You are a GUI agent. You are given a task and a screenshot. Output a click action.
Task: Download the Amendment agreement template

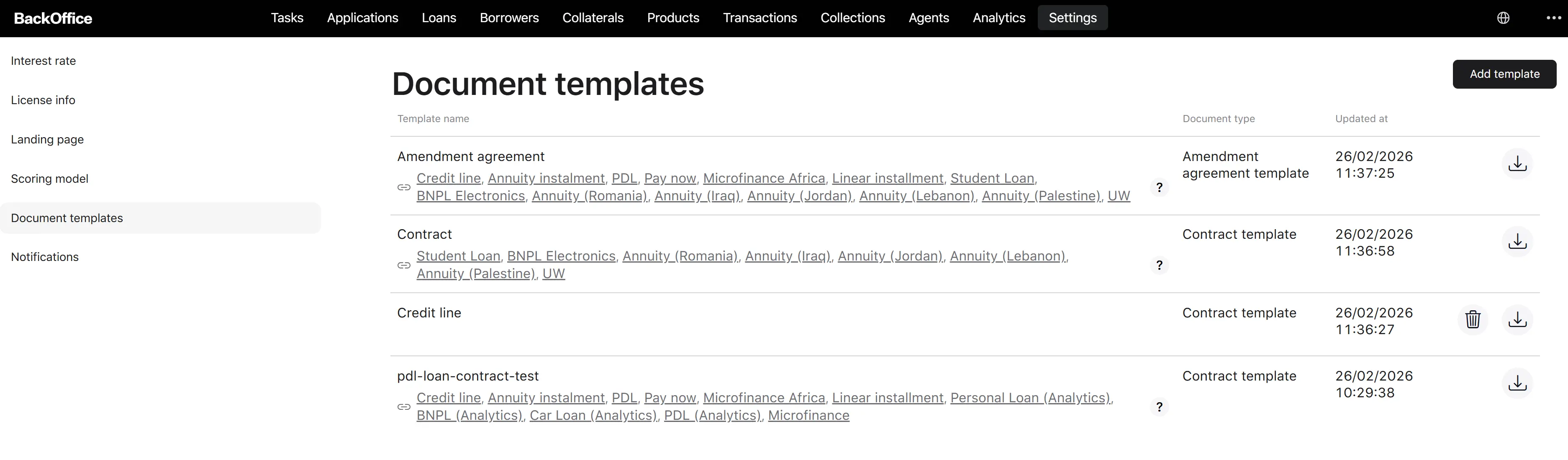(x=1517, y=164)
